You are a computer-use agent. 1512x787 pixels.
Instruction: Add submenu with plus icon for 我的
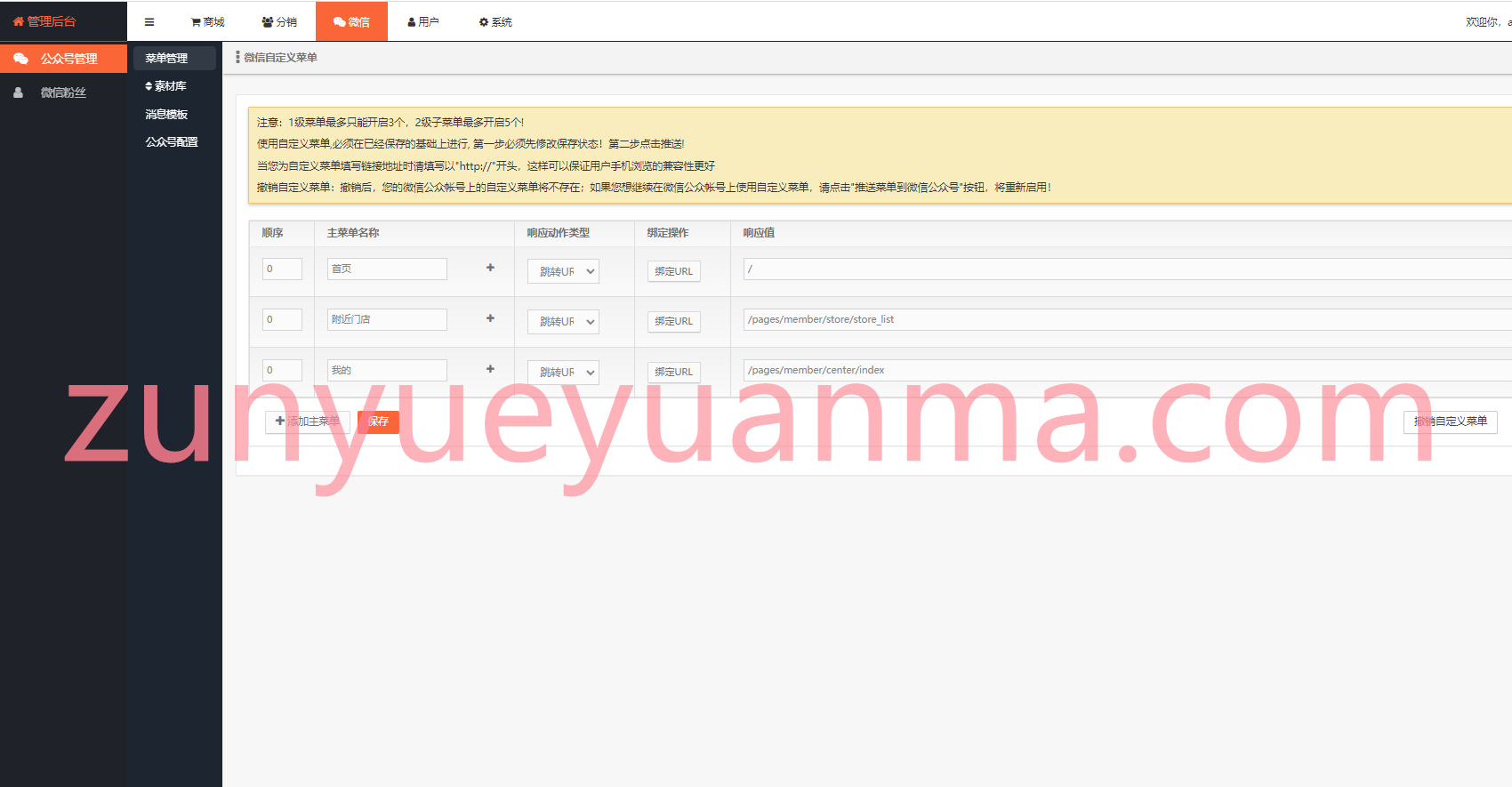pos(490,369)
